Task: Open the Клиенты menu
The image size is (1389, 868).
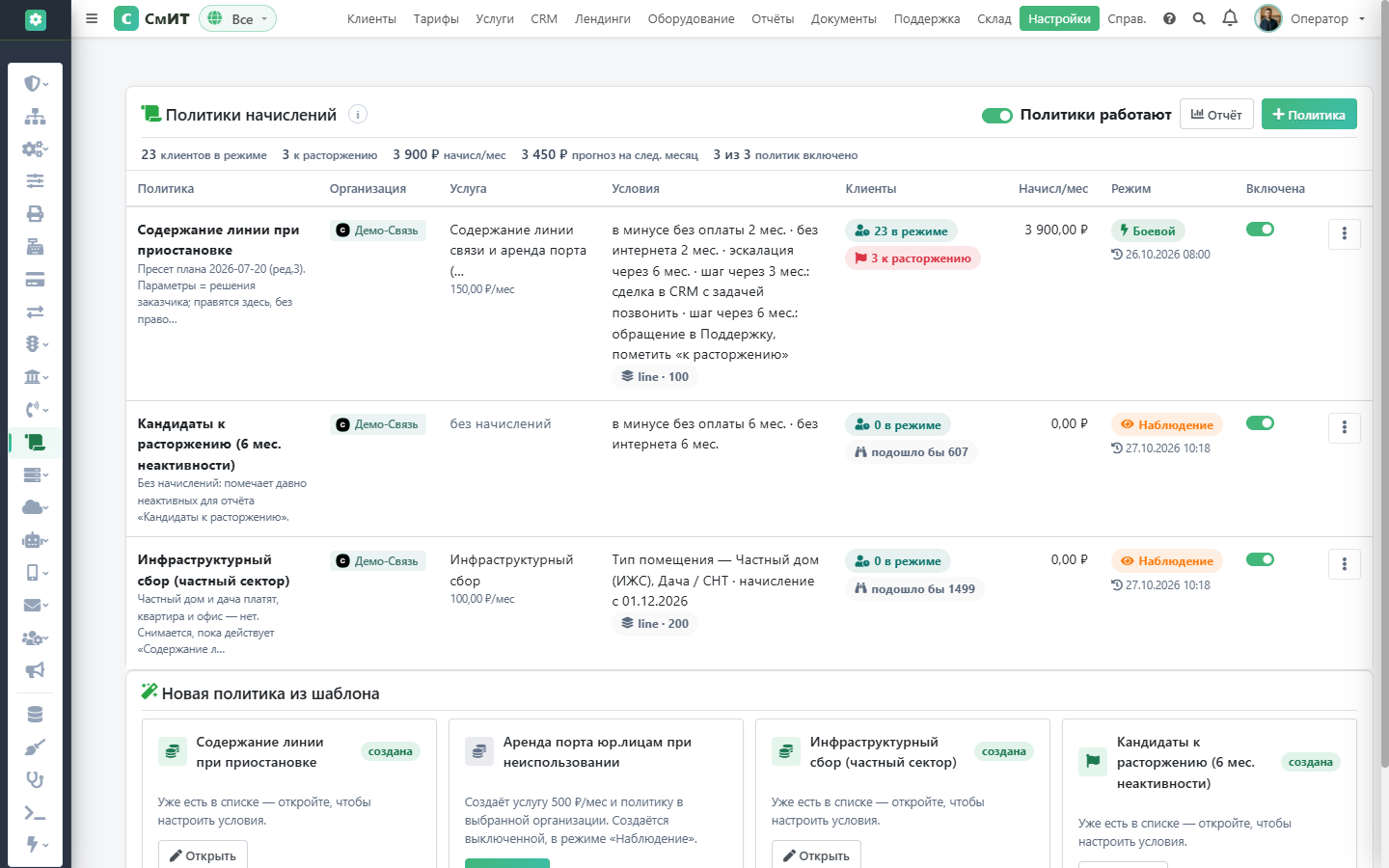Action: (x=371, y=18)
